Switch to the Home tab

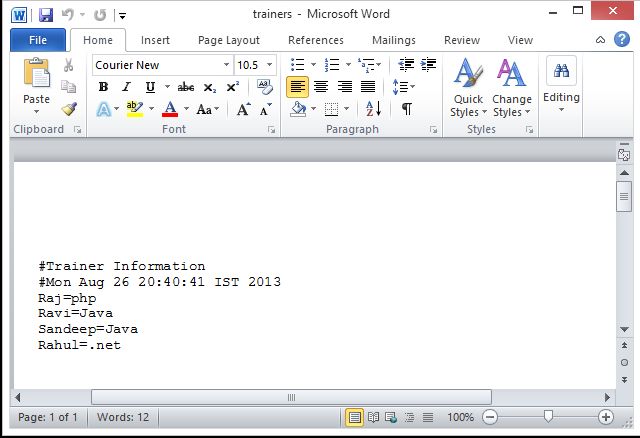tap(98, 40)
